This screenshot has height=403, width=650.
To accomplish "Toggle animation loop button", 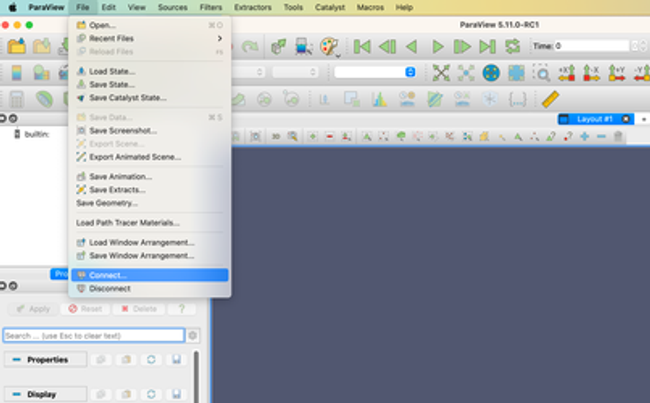I will (512, 46).
